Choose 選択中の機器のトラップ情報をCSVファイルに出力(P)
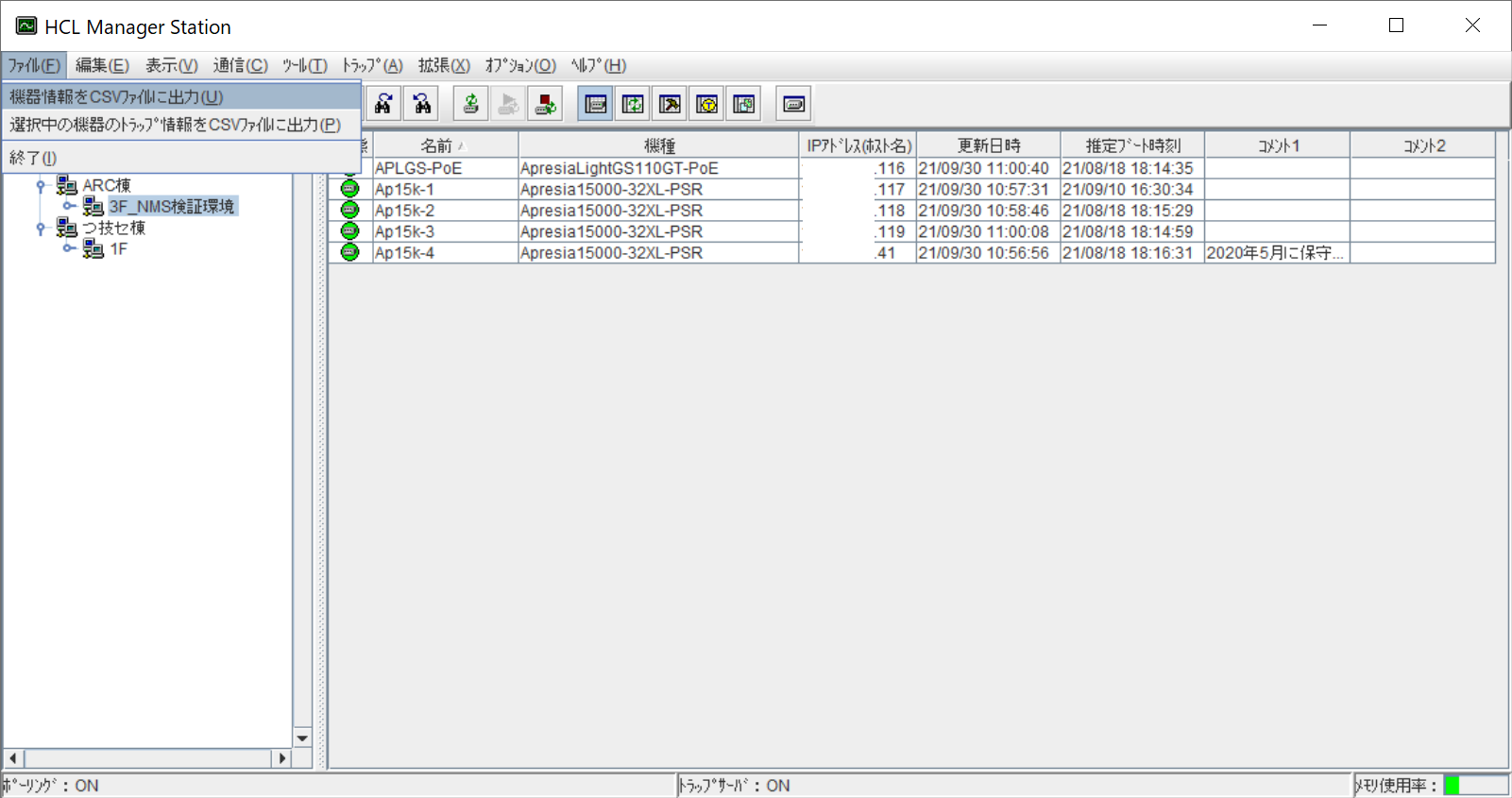1512x798 pixels. tap(181, 125)
